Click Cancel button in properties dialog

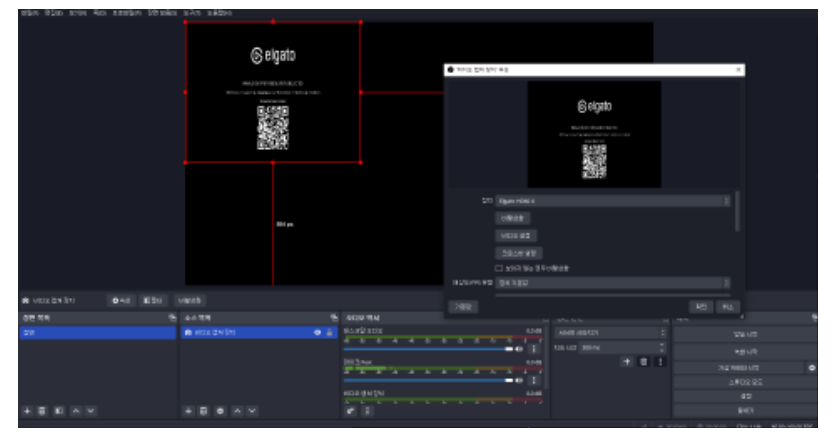pos(728,307)
